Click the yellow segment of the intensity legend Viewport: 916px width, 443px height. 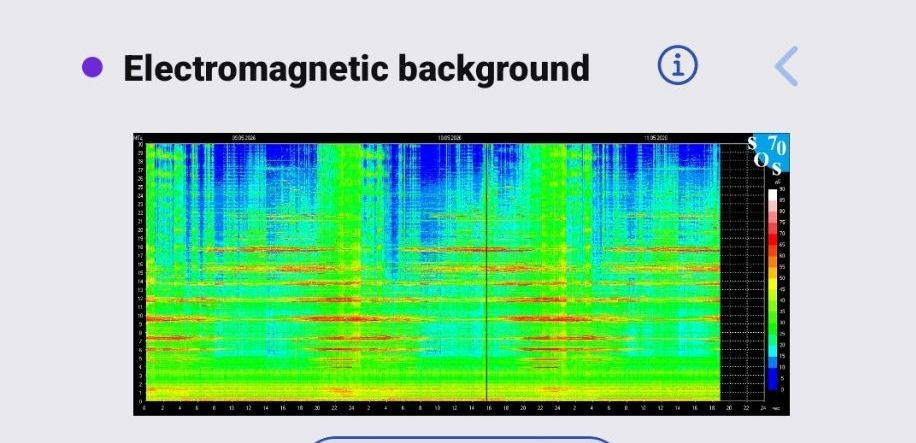772,283
